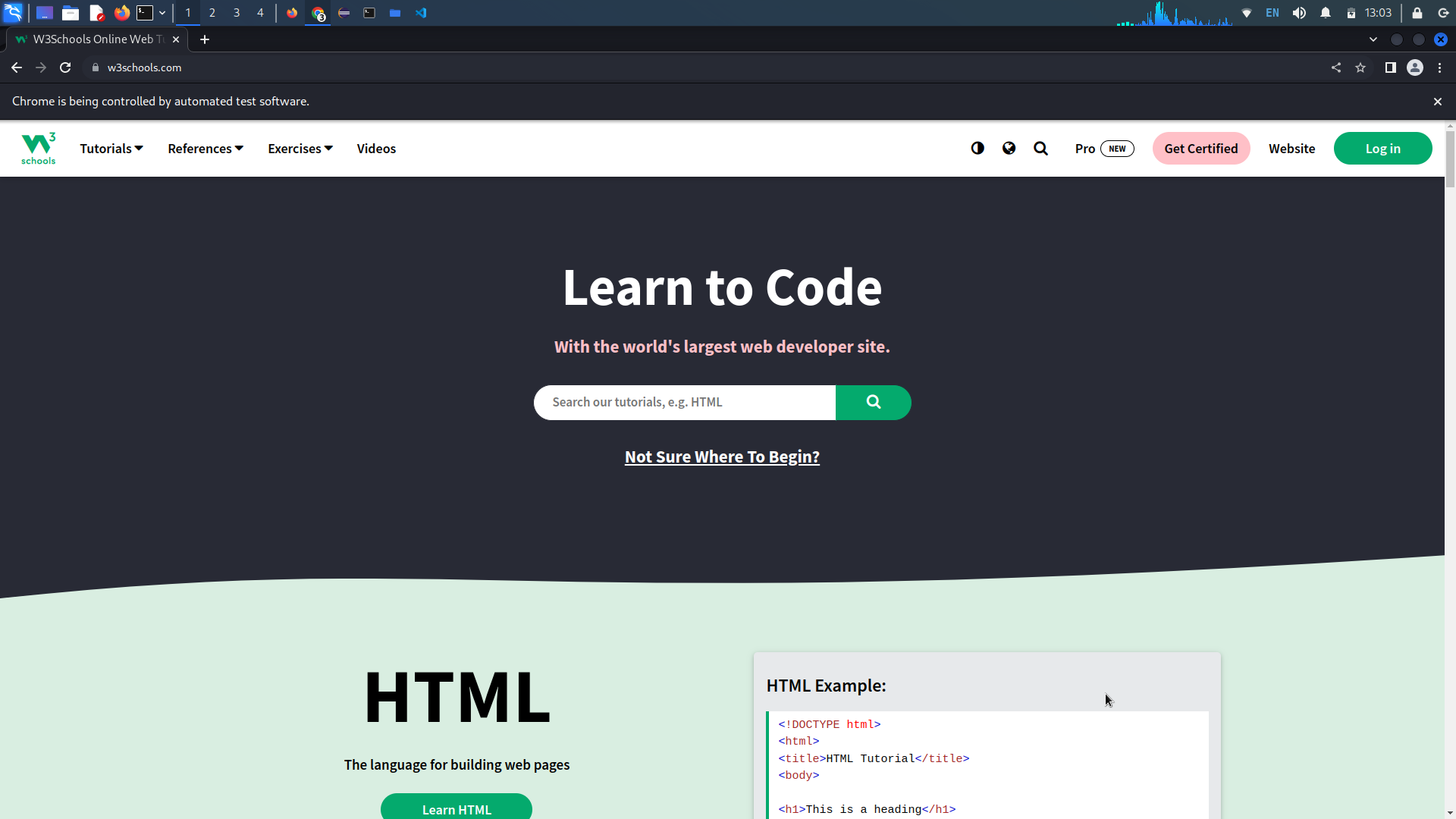
Task: Open the language globe icon
Action: pos(1009,149)
